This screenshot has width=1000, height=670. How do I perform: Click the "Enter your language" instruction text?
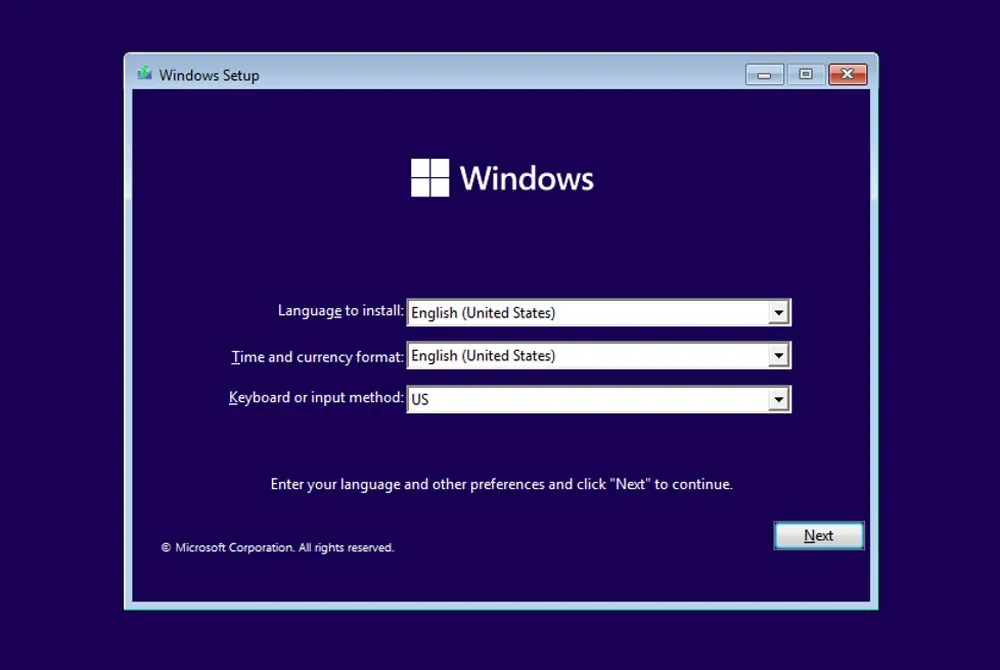pos(501,484)
